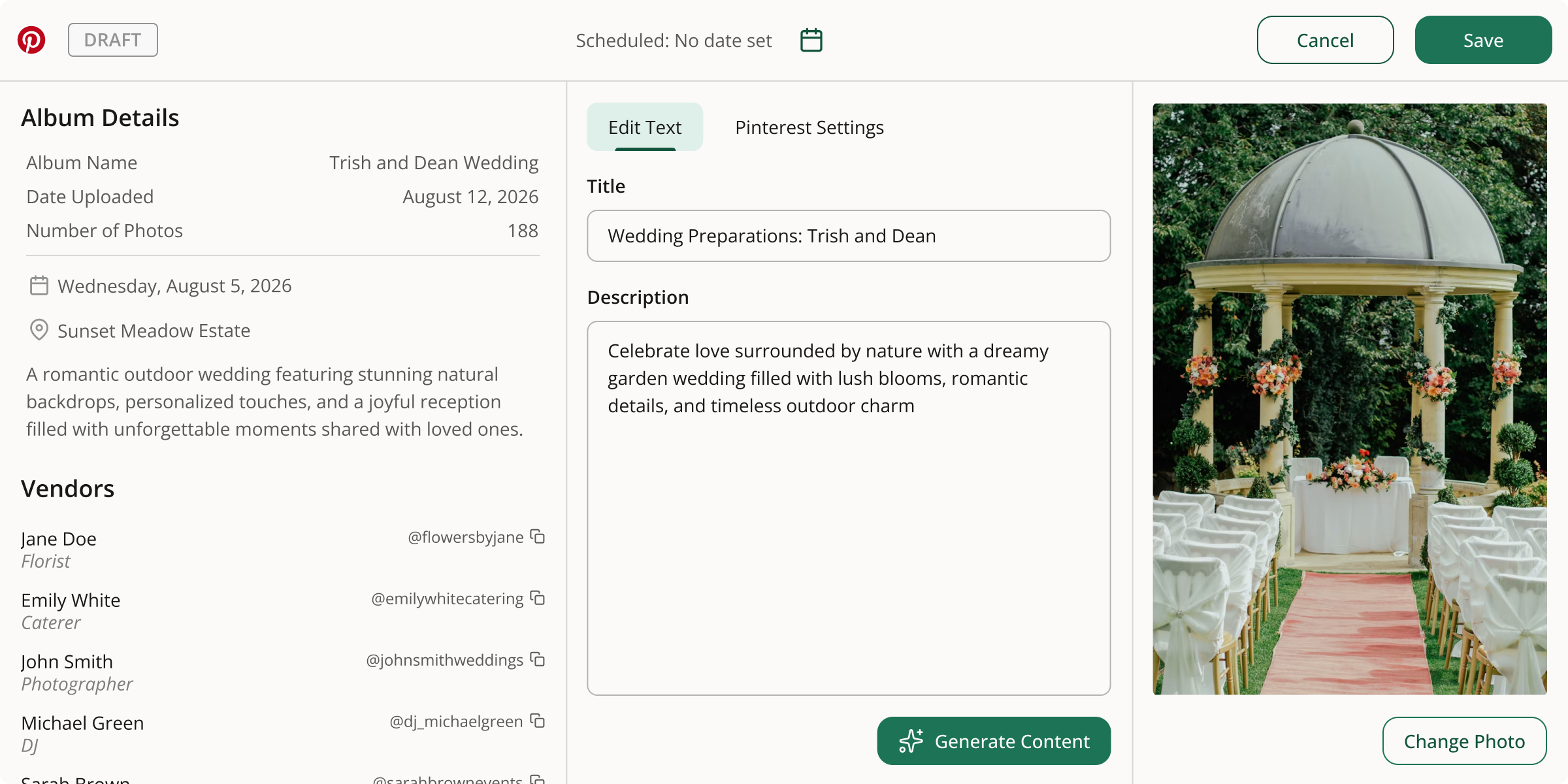
Task: Open the schedule calendar picker icon
Action: (x=811, y=40)
